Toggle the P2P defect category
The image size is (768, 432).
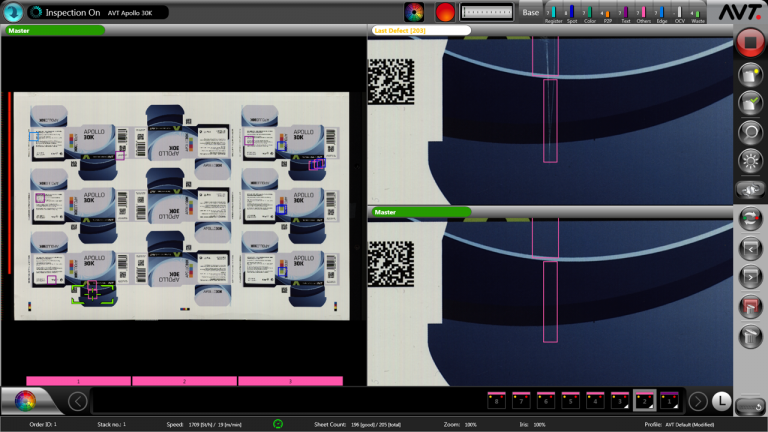tap(608, 14)
